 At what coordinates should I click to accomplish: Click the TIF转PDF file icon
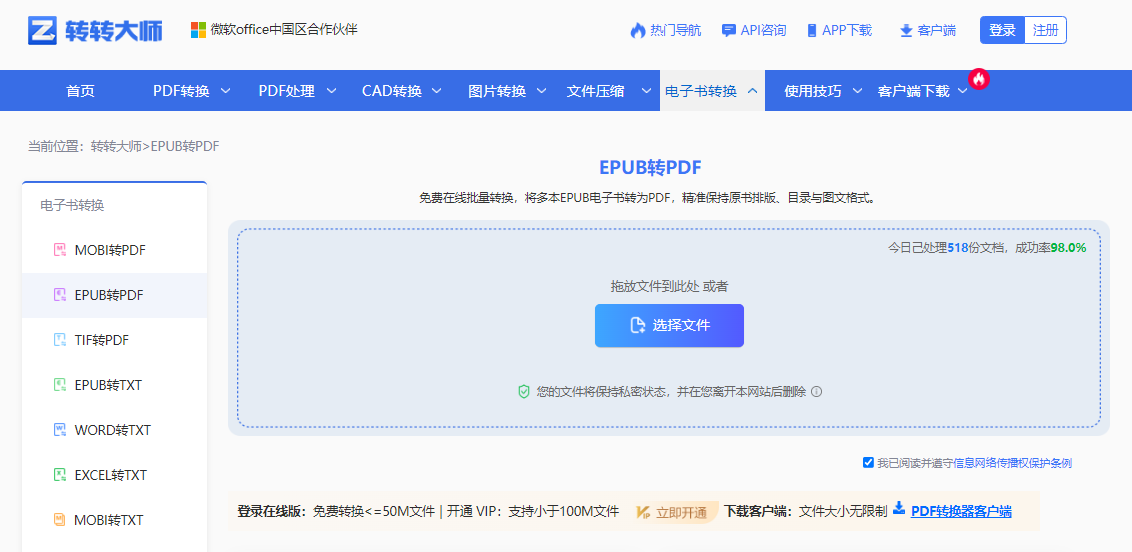(x=60, y=340)
